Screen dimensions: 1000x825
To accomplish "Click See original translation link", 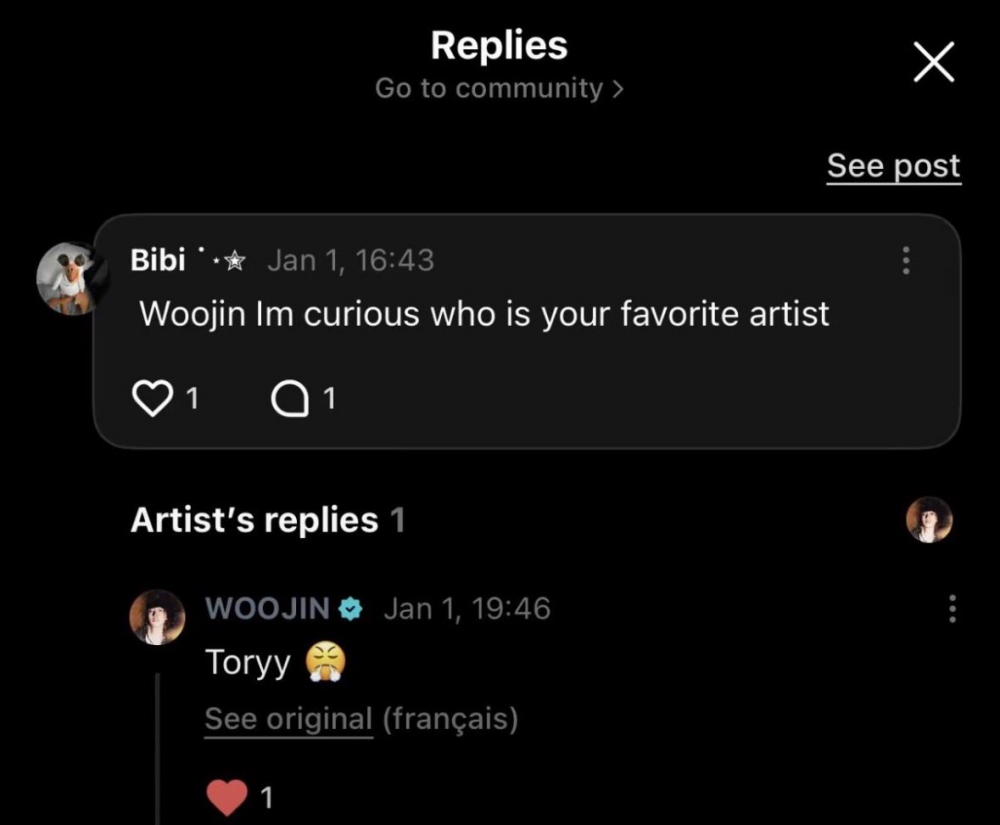I will 288,719.
